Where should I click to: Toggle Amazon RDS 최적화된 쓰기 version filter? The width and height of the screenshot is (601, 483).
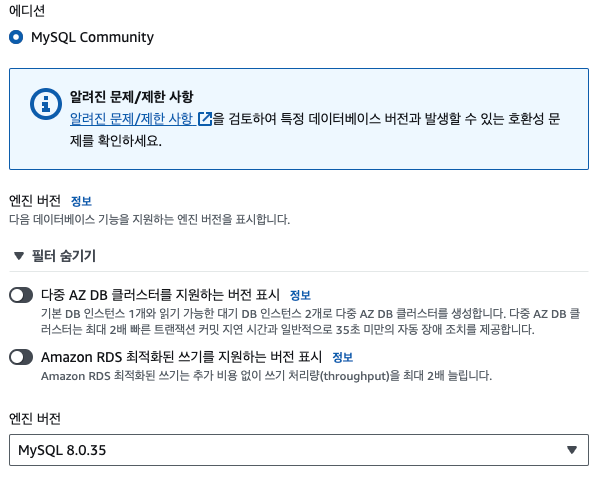pos(21,357)
